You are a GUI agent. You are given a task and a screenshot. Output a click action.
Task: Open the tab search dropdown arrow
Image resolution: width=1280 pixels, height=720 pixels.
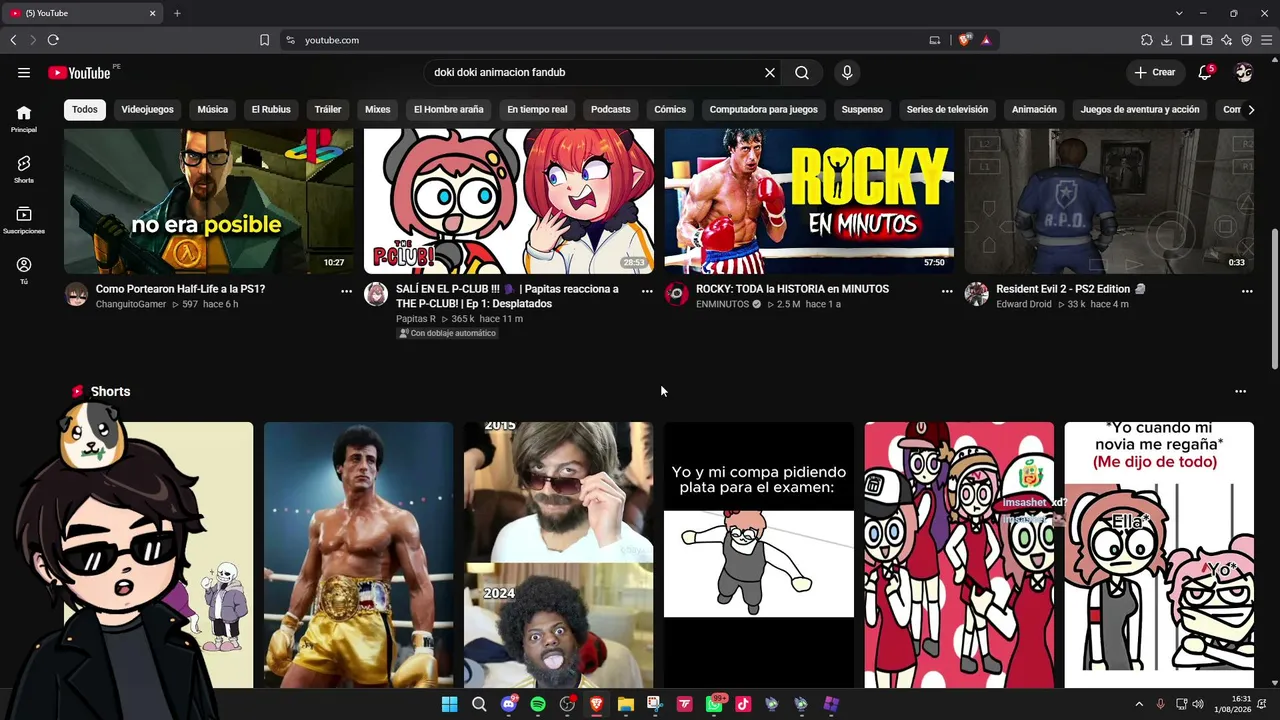point(1179,13)
